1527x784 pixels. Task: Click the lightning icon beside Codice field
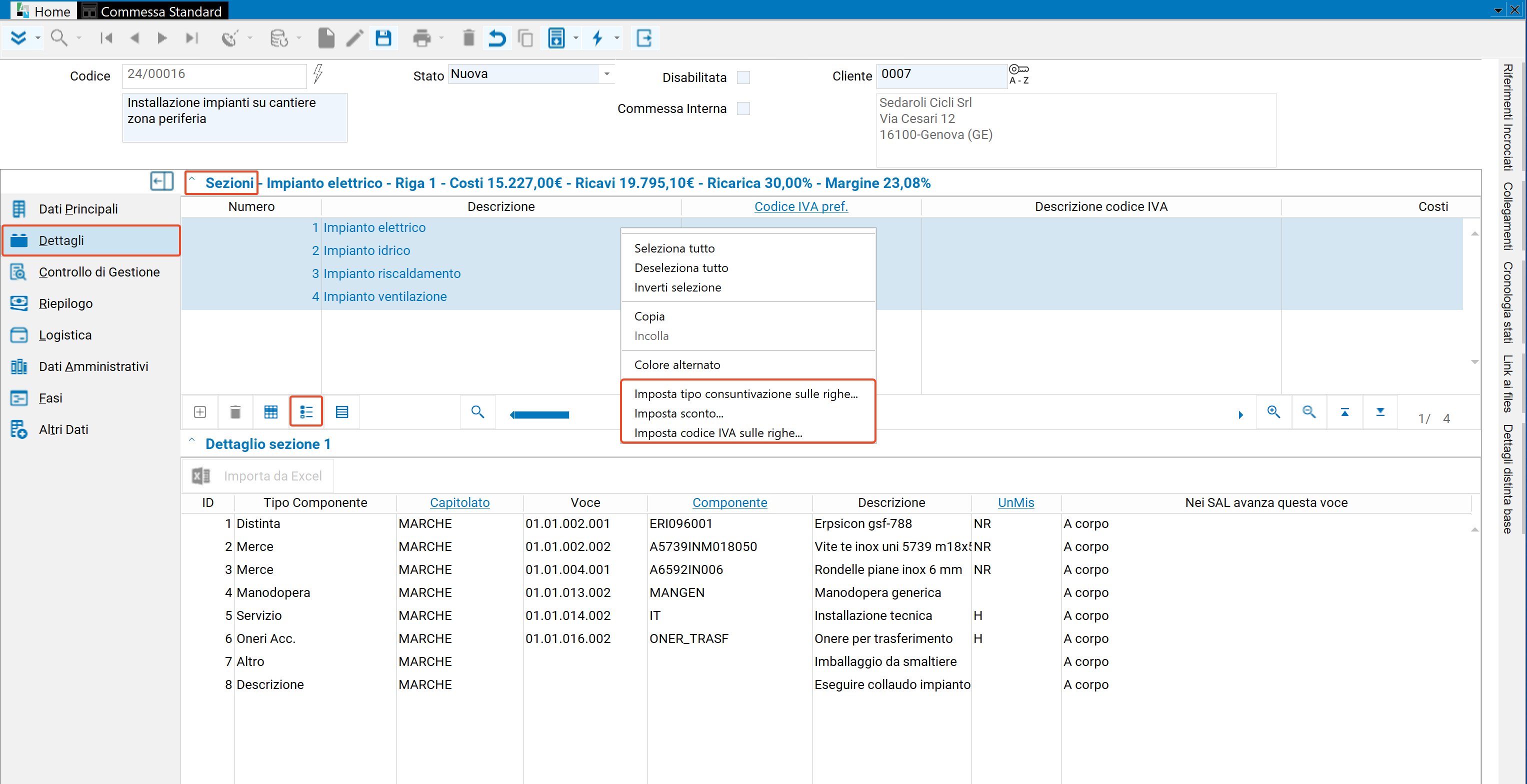pyautogui.click(x=318, y=73)
